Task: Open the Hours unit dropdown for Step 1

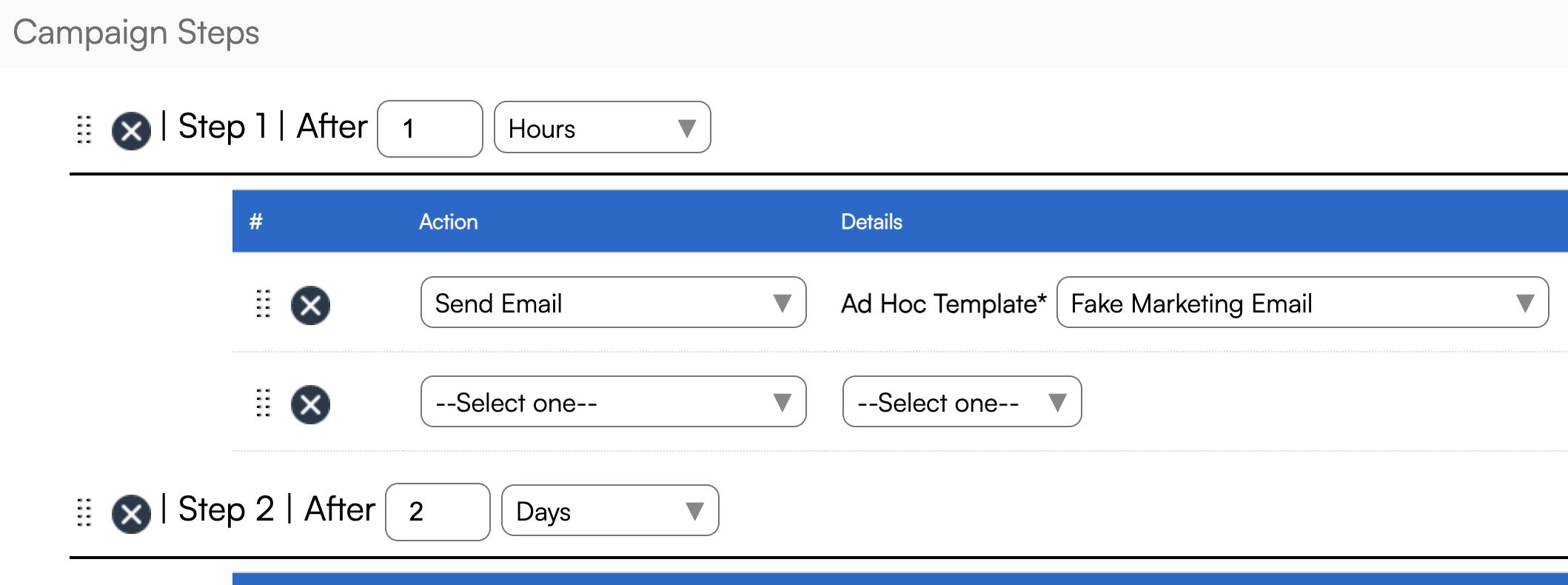Action: click(602, 127)
